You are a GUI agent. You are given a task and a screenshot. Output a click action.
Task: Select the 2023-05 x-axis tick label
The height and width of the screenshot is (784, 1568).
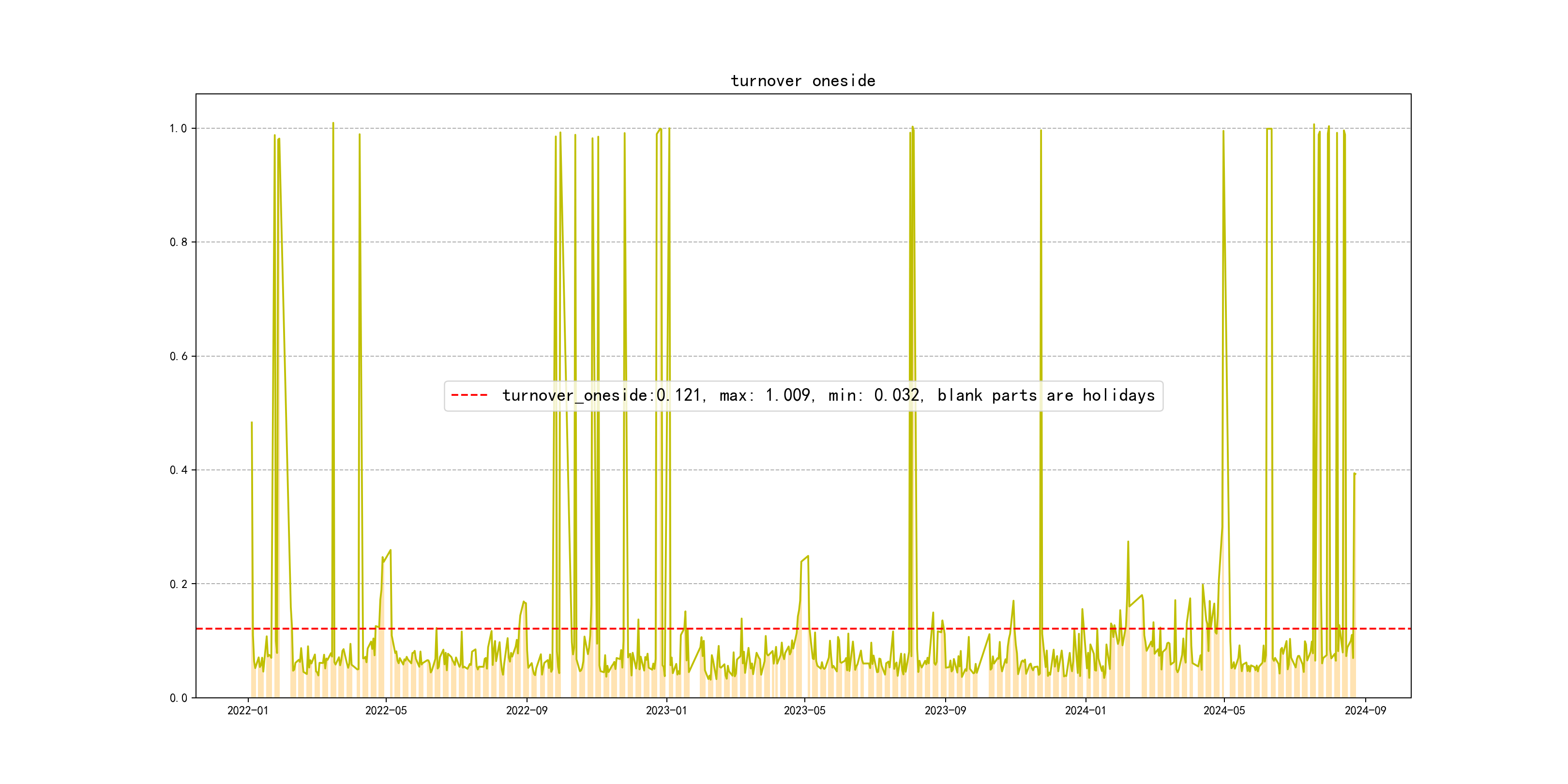coord(804,710)
